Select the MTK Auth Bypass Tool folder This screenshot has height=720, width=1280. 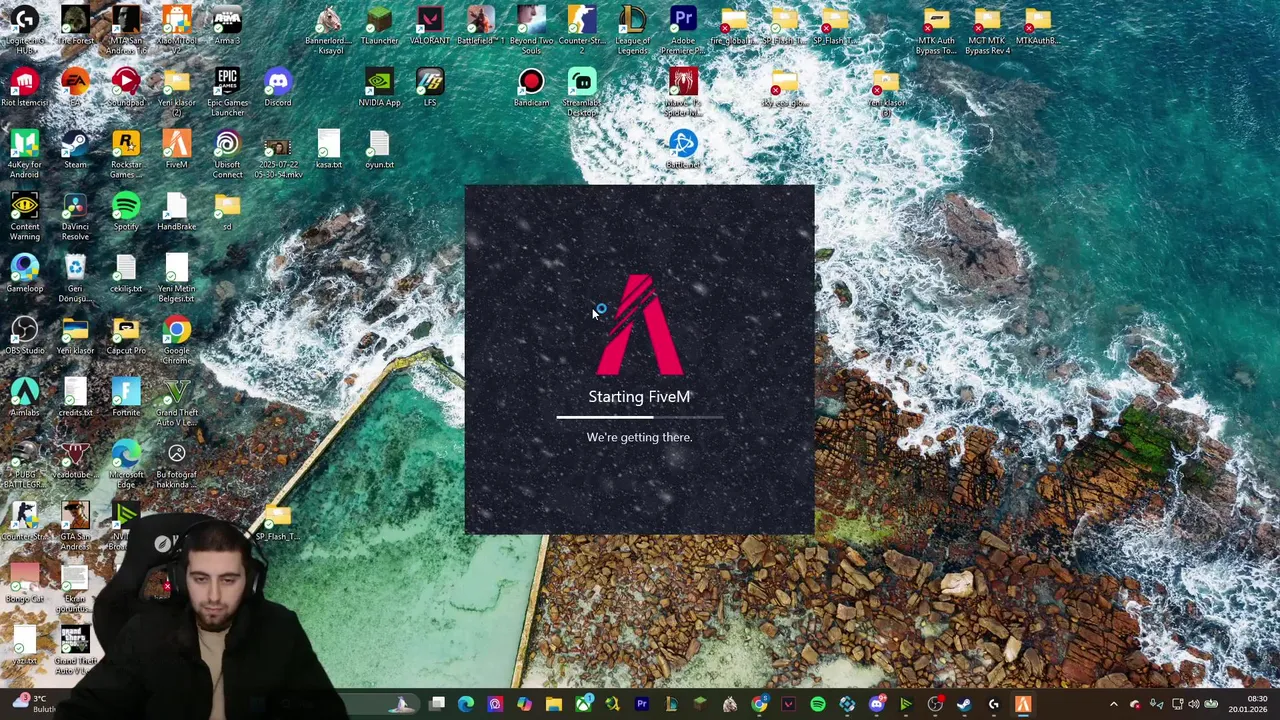(936, 28)
